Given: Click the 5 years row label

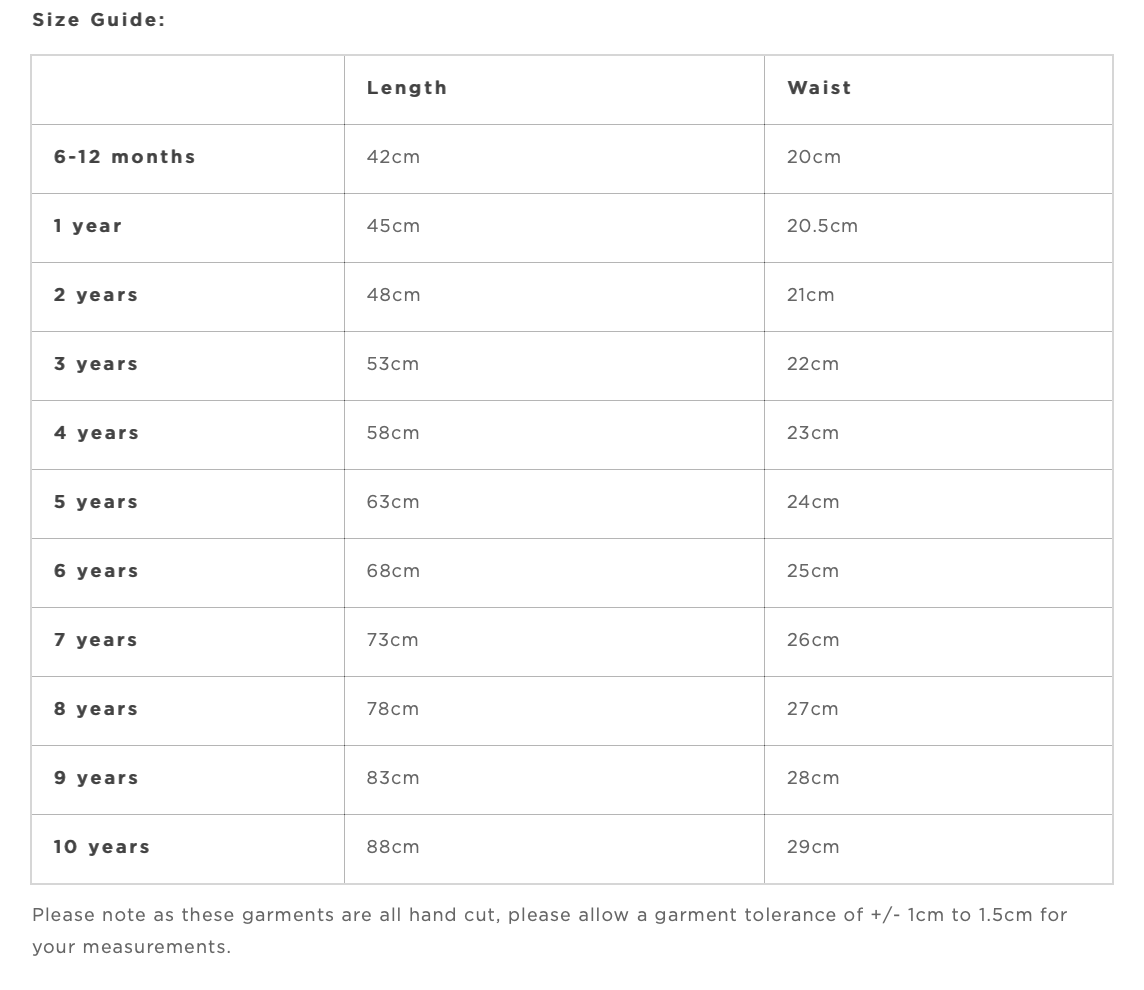Looking at the screenshot, I should [96, 502].
